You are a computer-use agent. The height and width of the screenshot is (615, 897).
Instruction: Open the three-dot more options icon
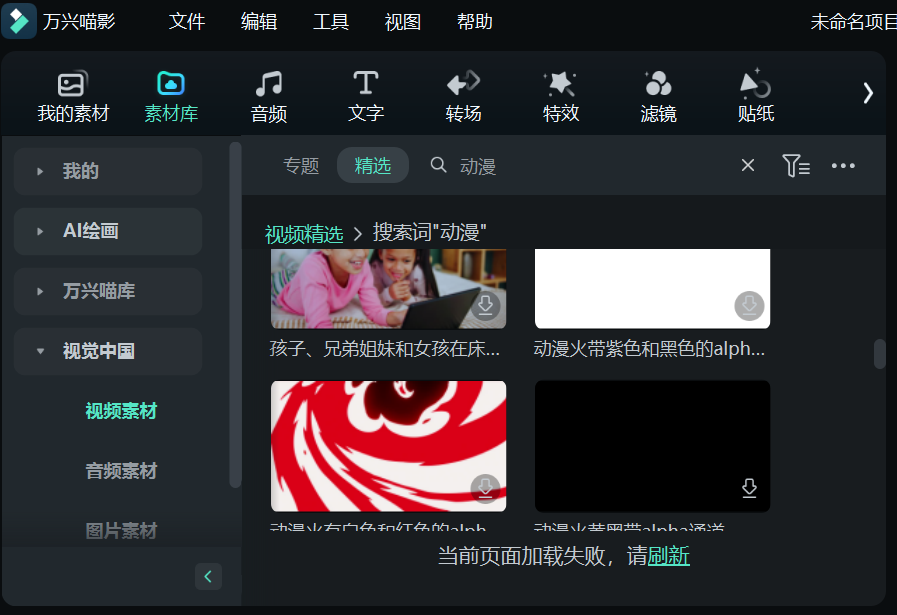(843, 165)
